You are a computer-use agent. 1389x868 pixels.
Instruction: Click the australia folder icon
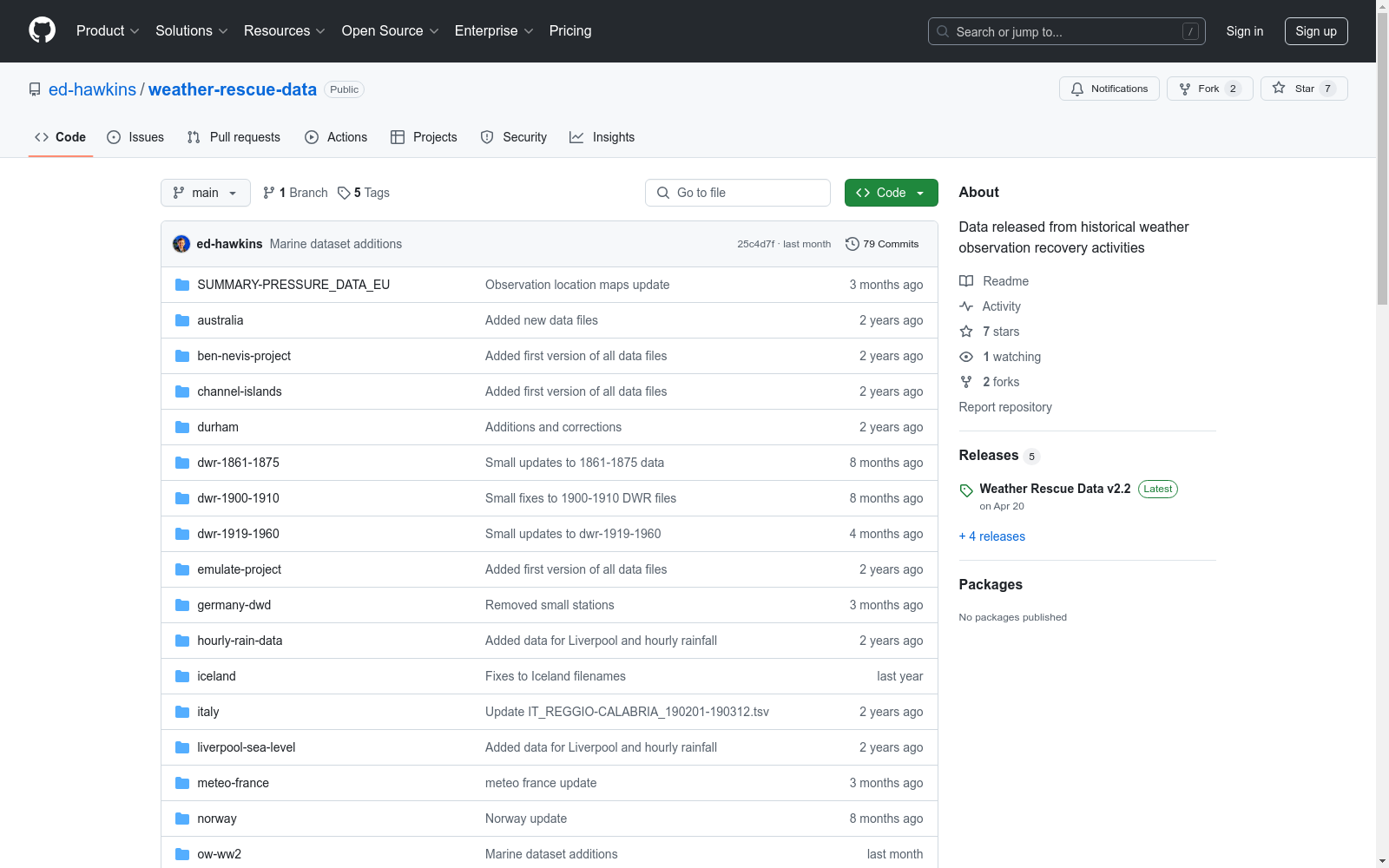(x=182, y=320)
